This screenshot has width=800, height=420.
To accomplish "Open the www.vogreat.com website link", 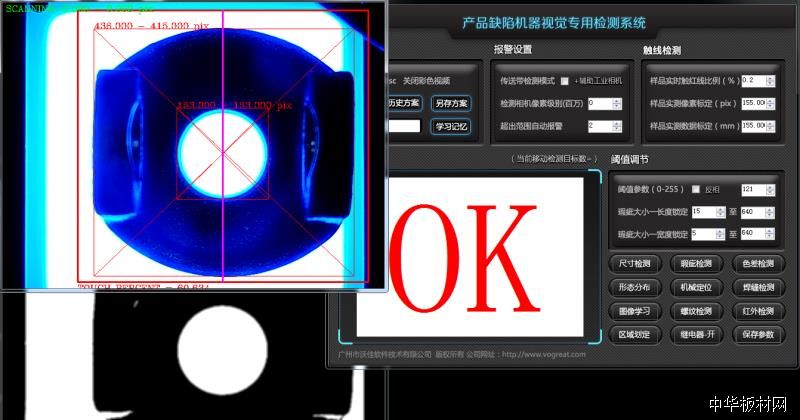I will click(x=544, y=354).
